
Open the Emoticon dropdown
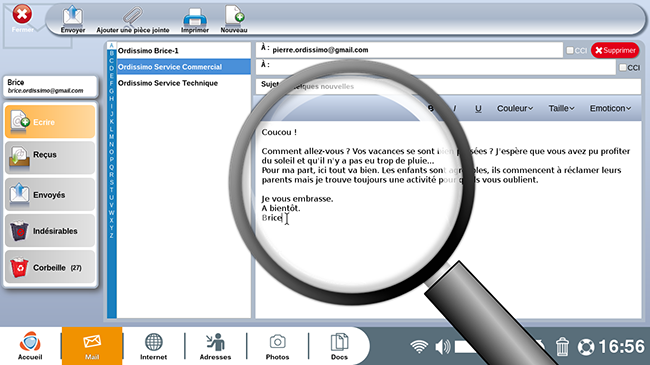610,108
